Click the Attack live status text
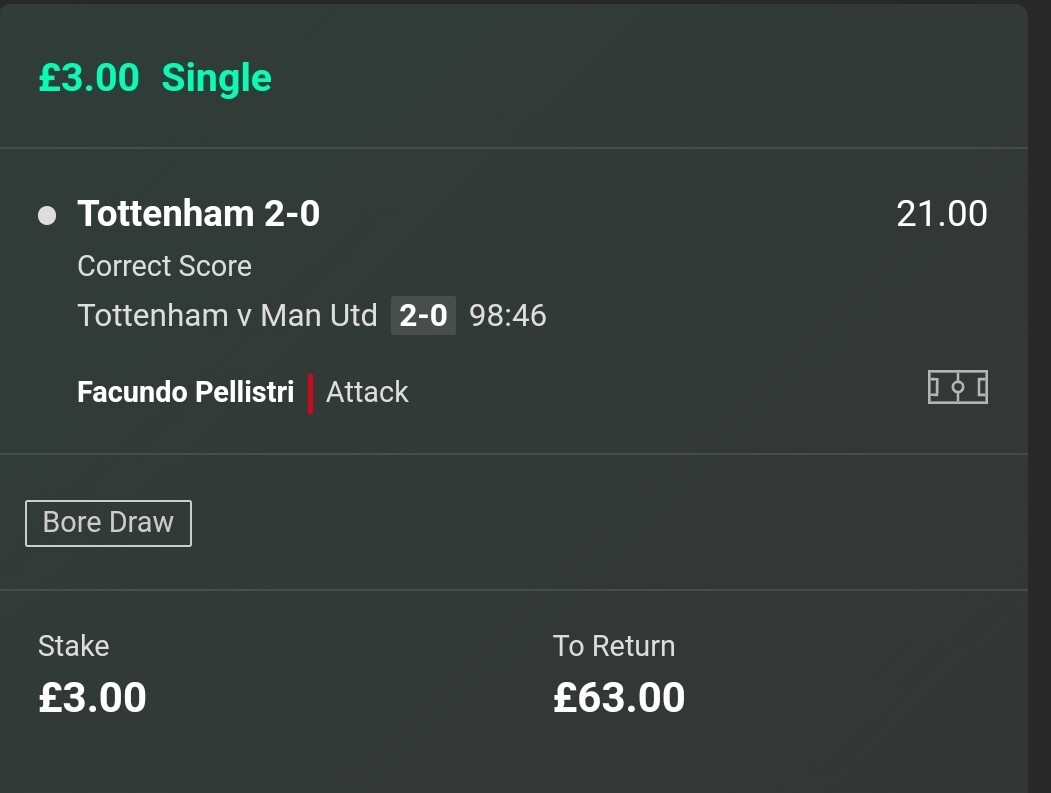1051x793 pixels. coord(367,392)
